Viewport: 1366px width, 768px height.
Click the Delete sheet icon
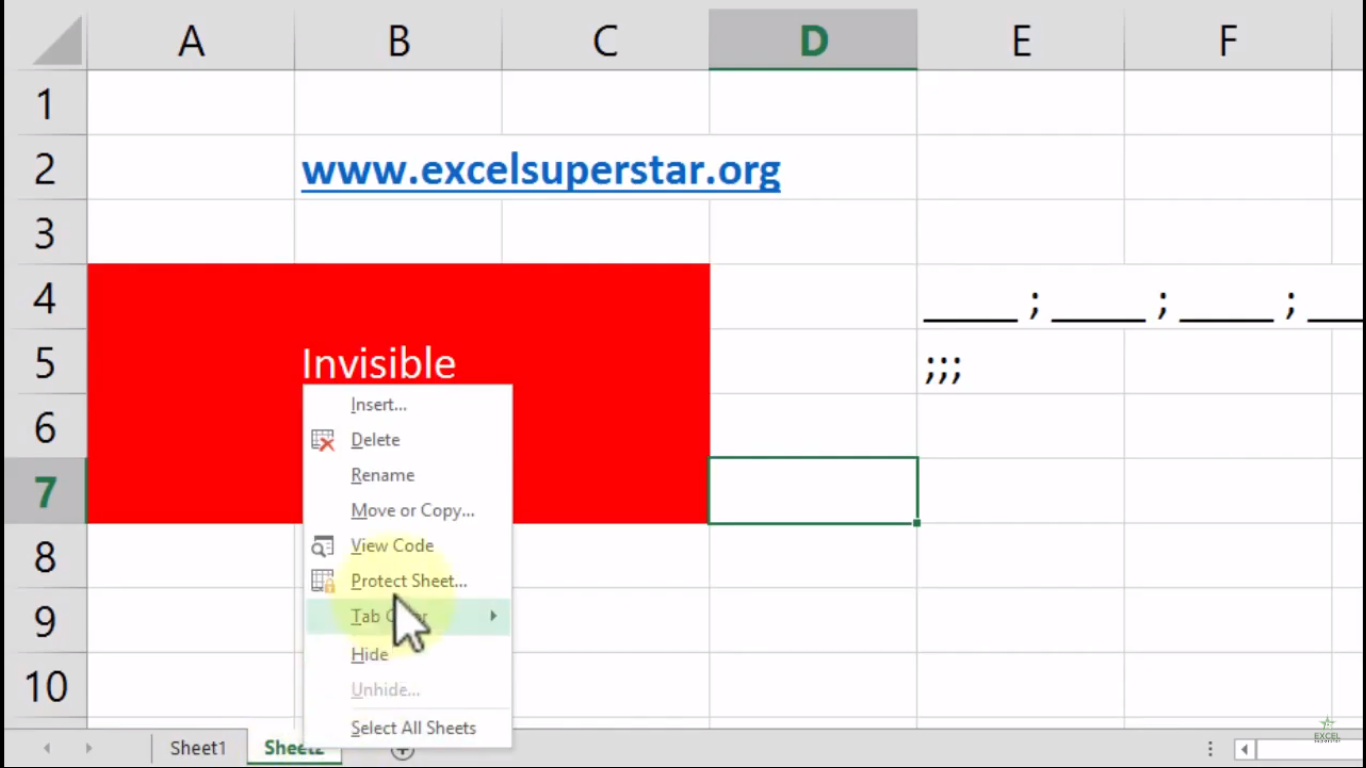point(323,440)
